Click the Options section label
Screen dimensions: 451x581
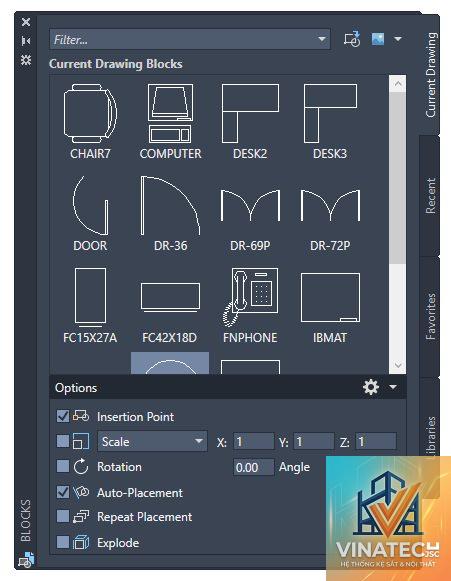coord(76,388)
